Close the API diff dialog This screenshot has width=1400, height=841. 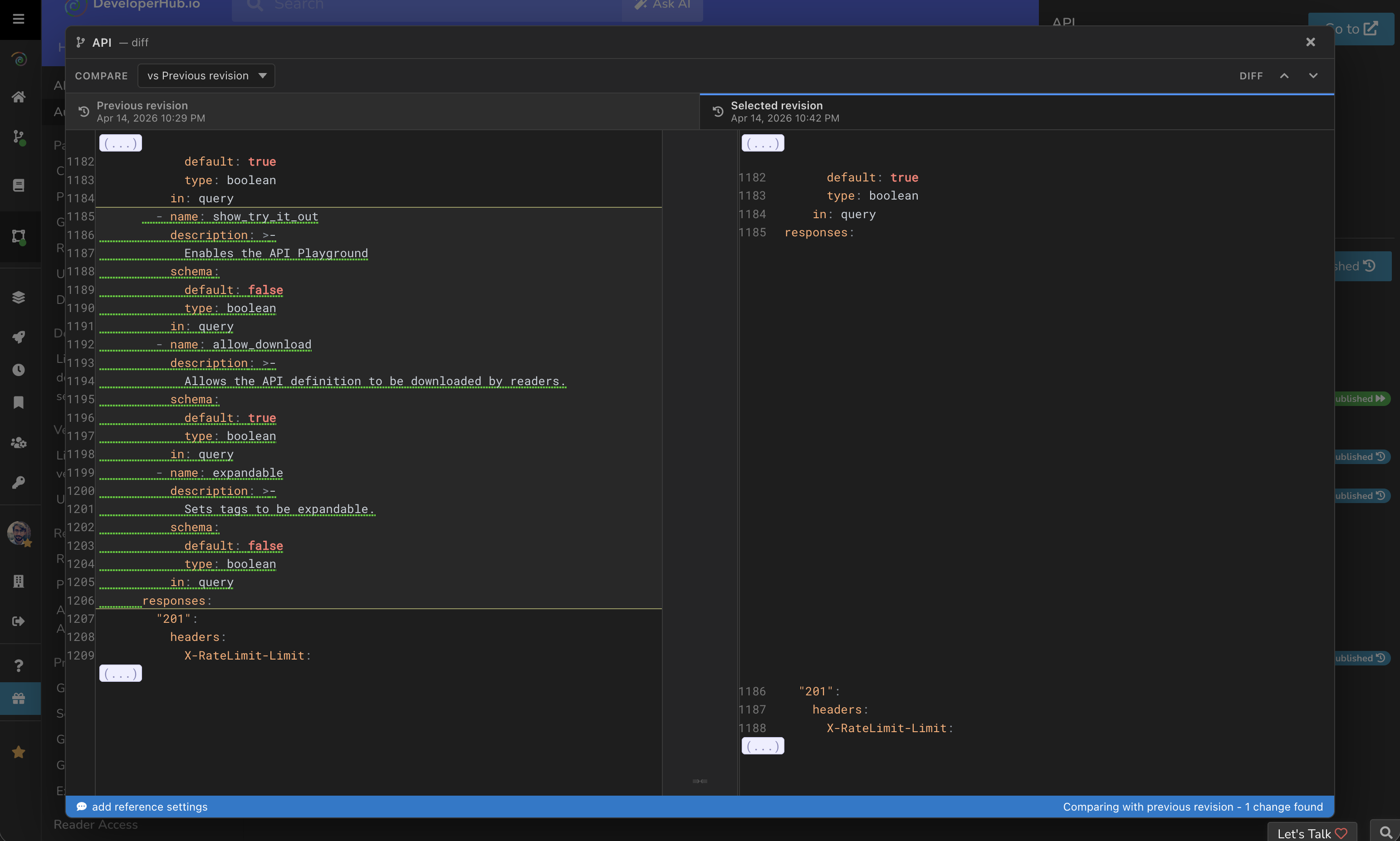1311,42
